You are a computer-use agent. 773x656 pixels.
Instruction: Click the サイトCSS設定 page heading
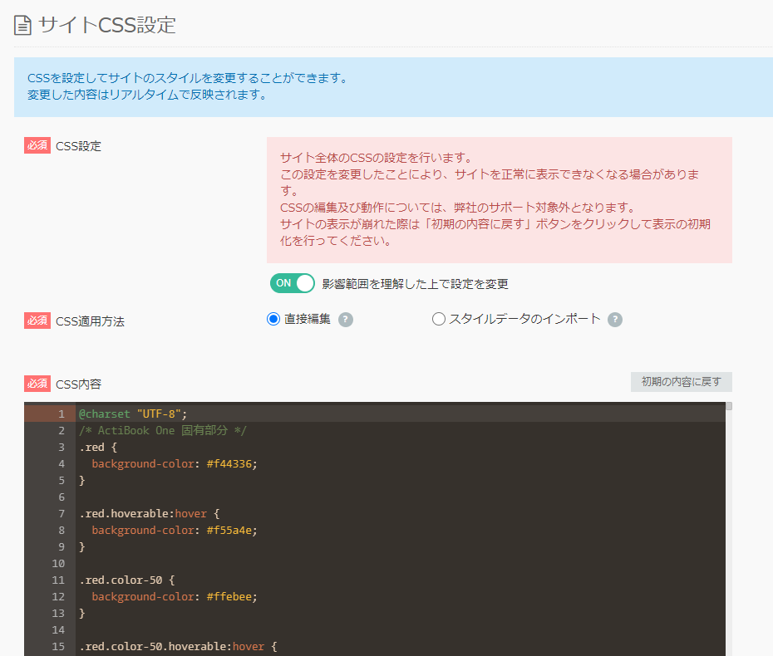(x=107, y=25)
